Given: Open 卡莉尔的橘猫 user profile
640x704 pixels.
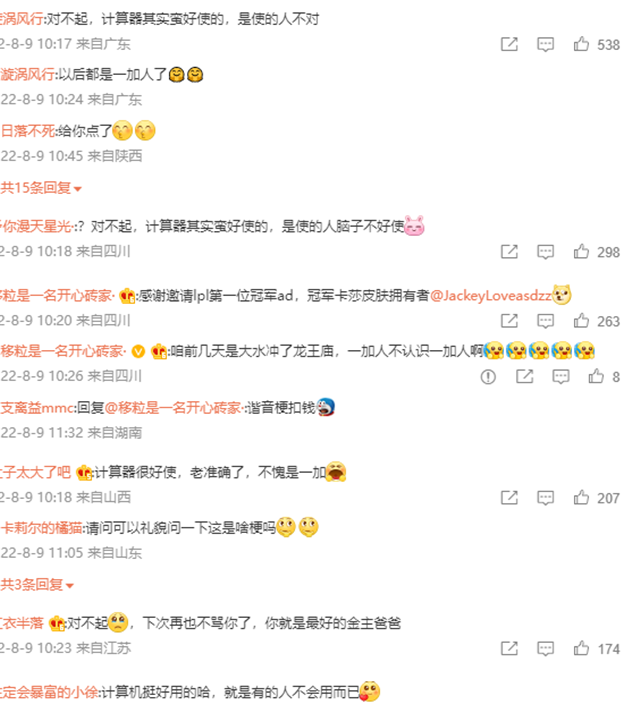Looking at the screenshot, I should pyautogui.click(x=41, y=528).
